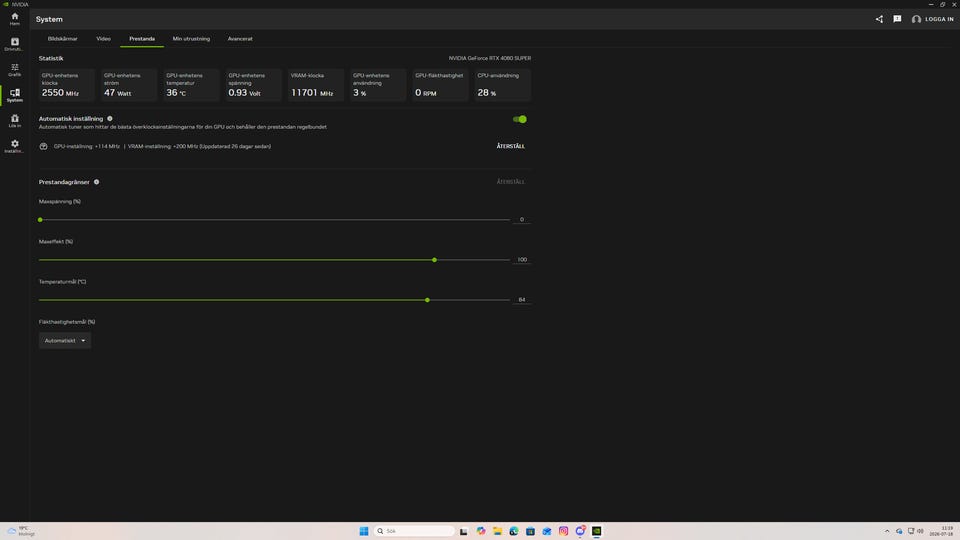Open Instagram from the taskbar

pyautogui.click(x=563, y=531)
